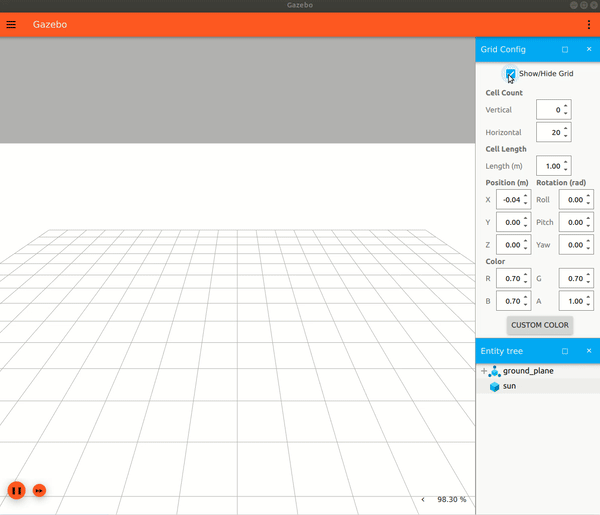Increase Position X value
600x515 pixels.
[x=525, y=196]
